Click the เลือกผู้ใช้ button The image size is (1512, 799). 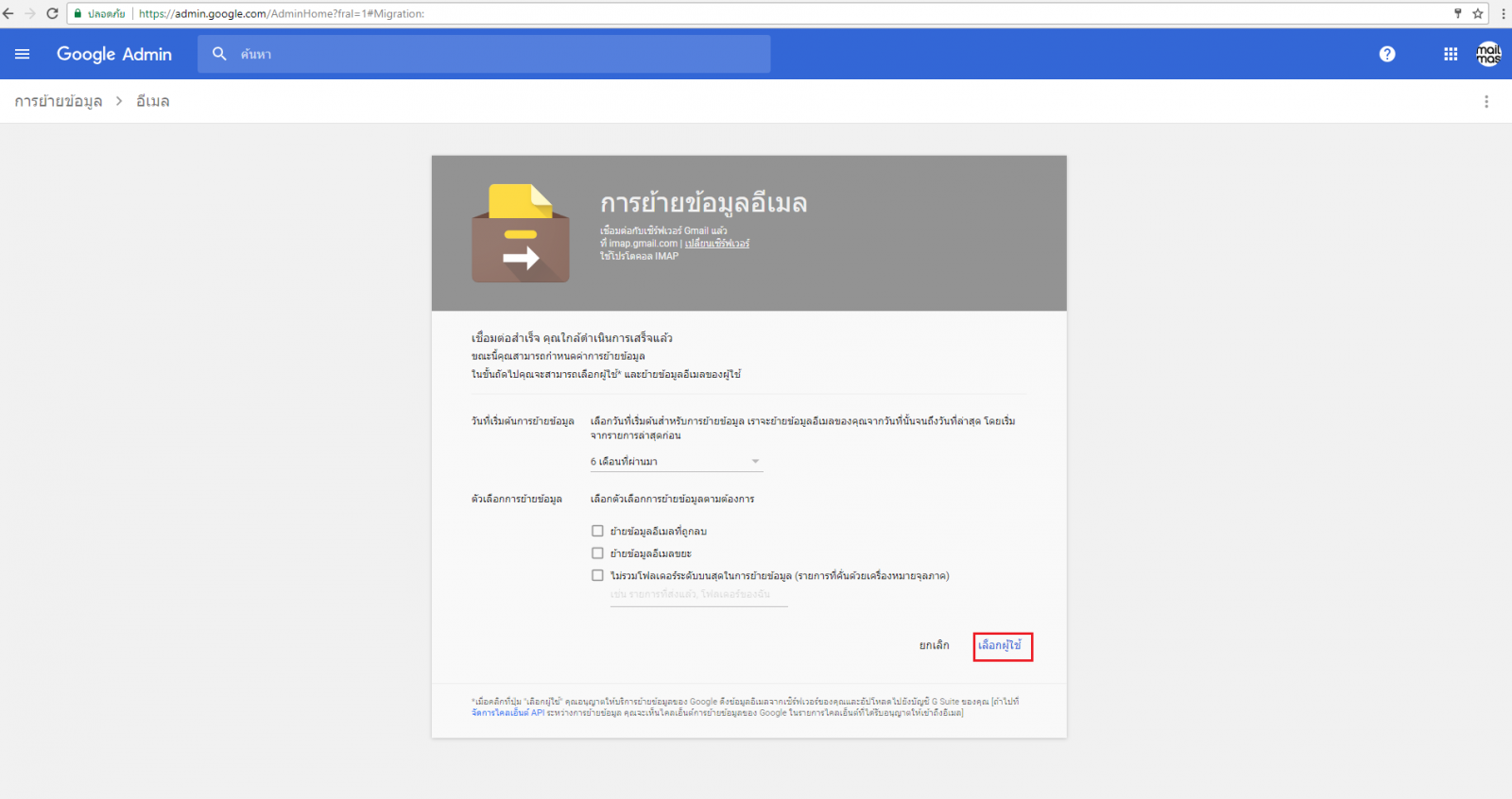1000,645
